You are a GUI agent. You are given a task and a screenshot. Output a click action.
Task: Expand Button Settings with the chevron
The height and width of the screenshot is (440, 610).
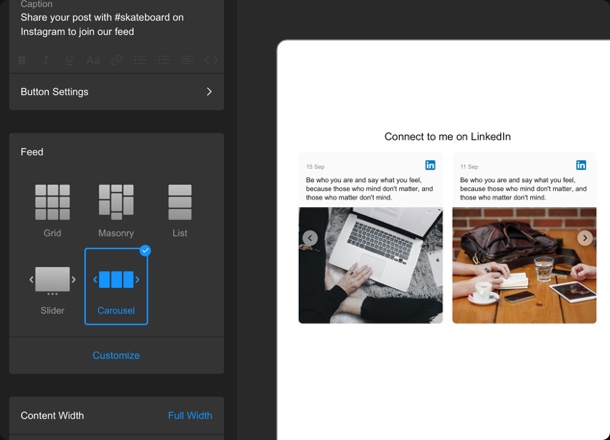tap(209, 92)
